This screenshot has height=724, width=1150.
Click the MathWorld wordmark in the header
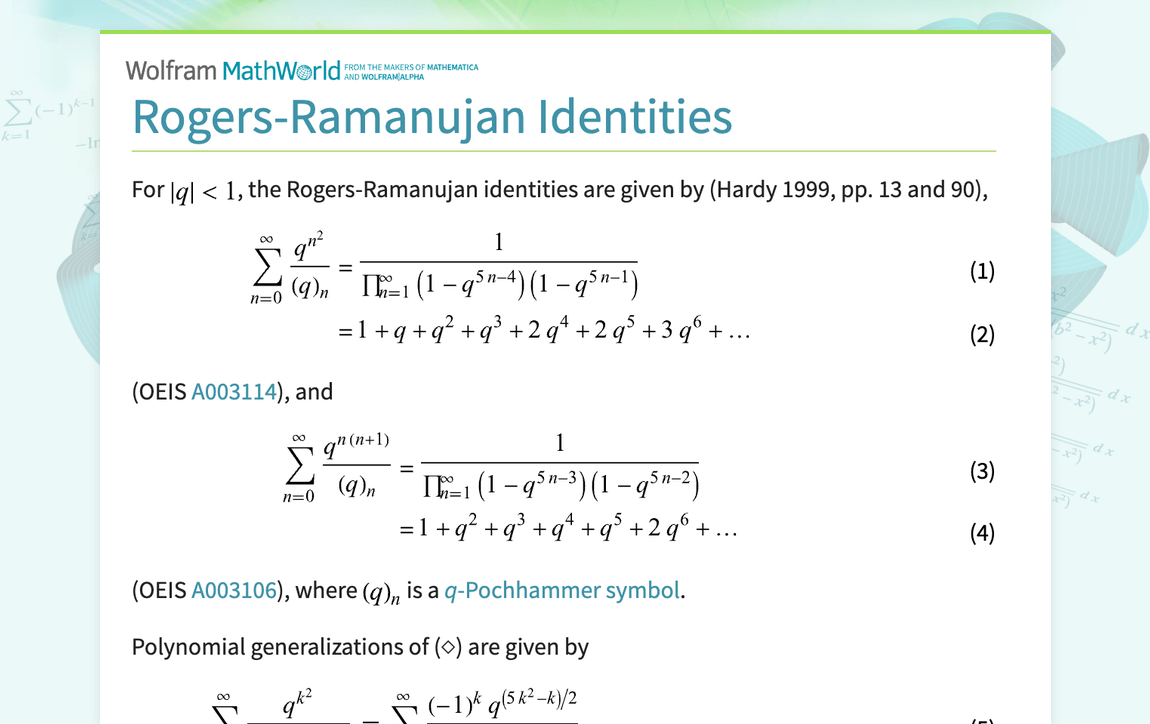click(x=281, y=70)
